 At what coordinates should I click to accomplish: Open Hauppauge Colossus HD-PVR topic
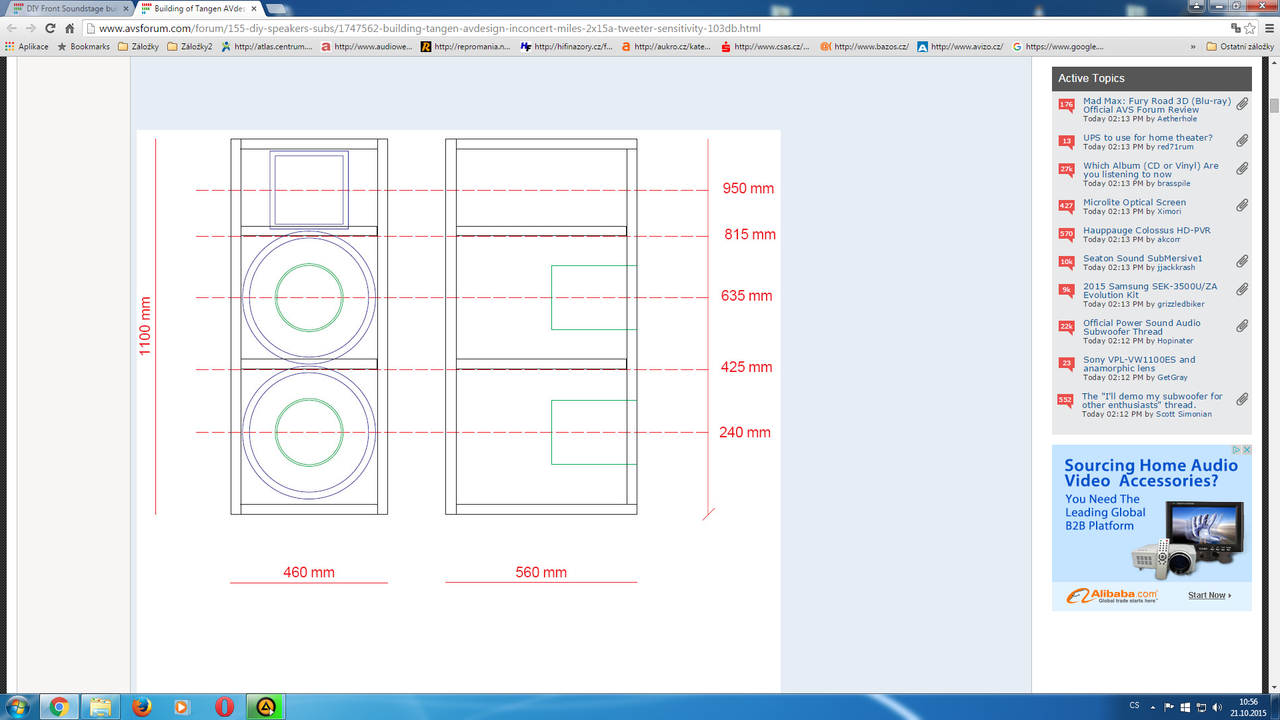tap(1146, 230)
